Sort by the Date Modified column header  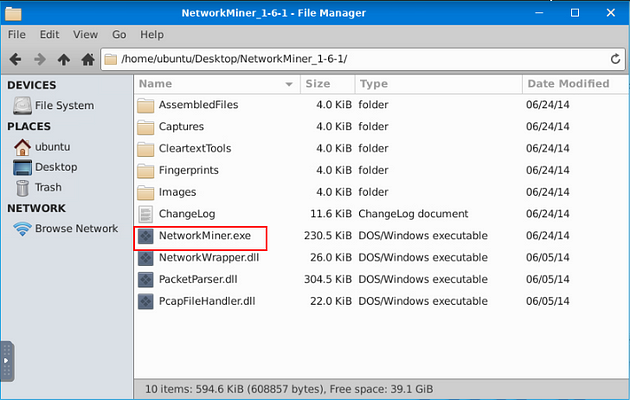(575, 84)
